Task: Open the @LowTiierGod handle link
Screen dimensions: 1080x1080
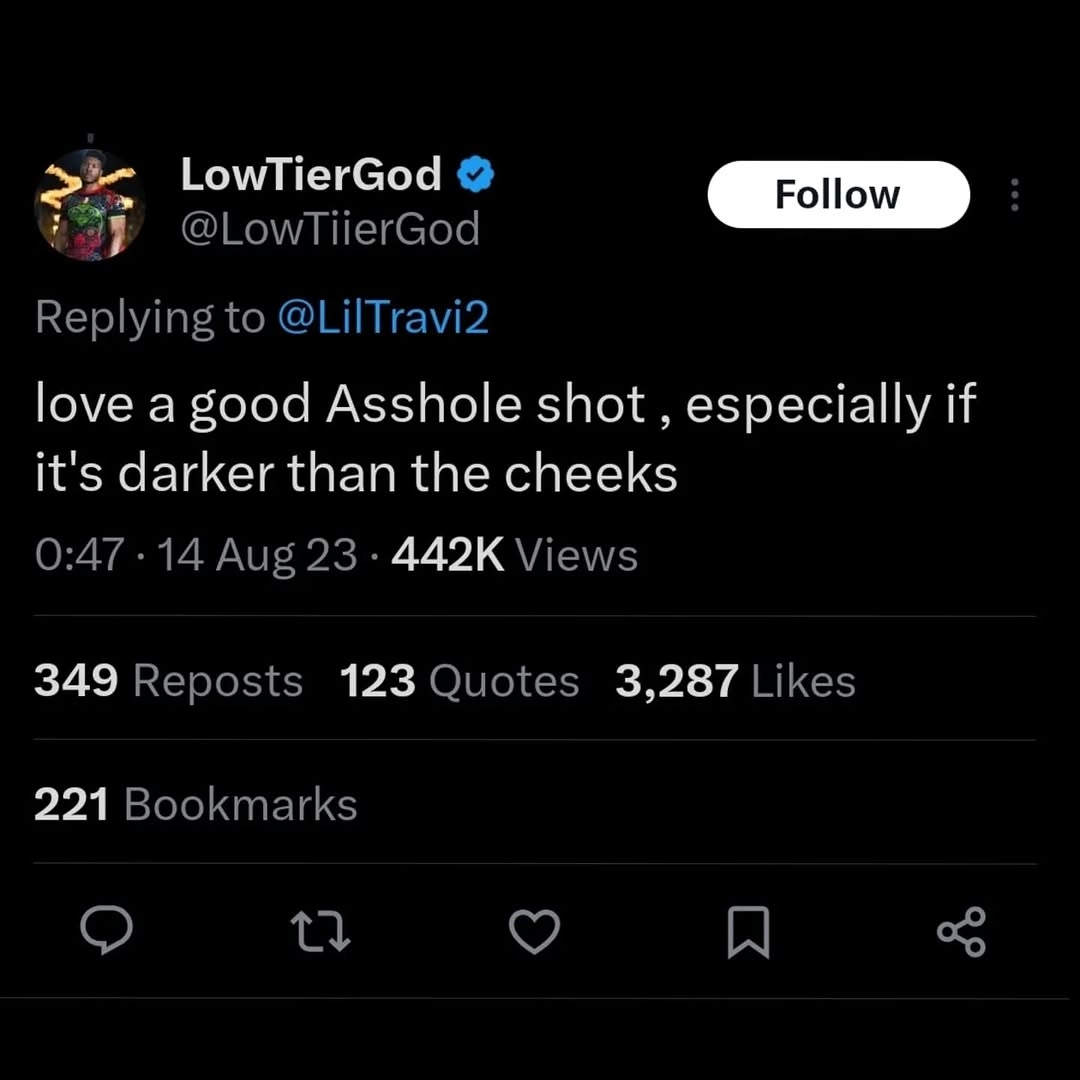Action: (x=330, y=229)
